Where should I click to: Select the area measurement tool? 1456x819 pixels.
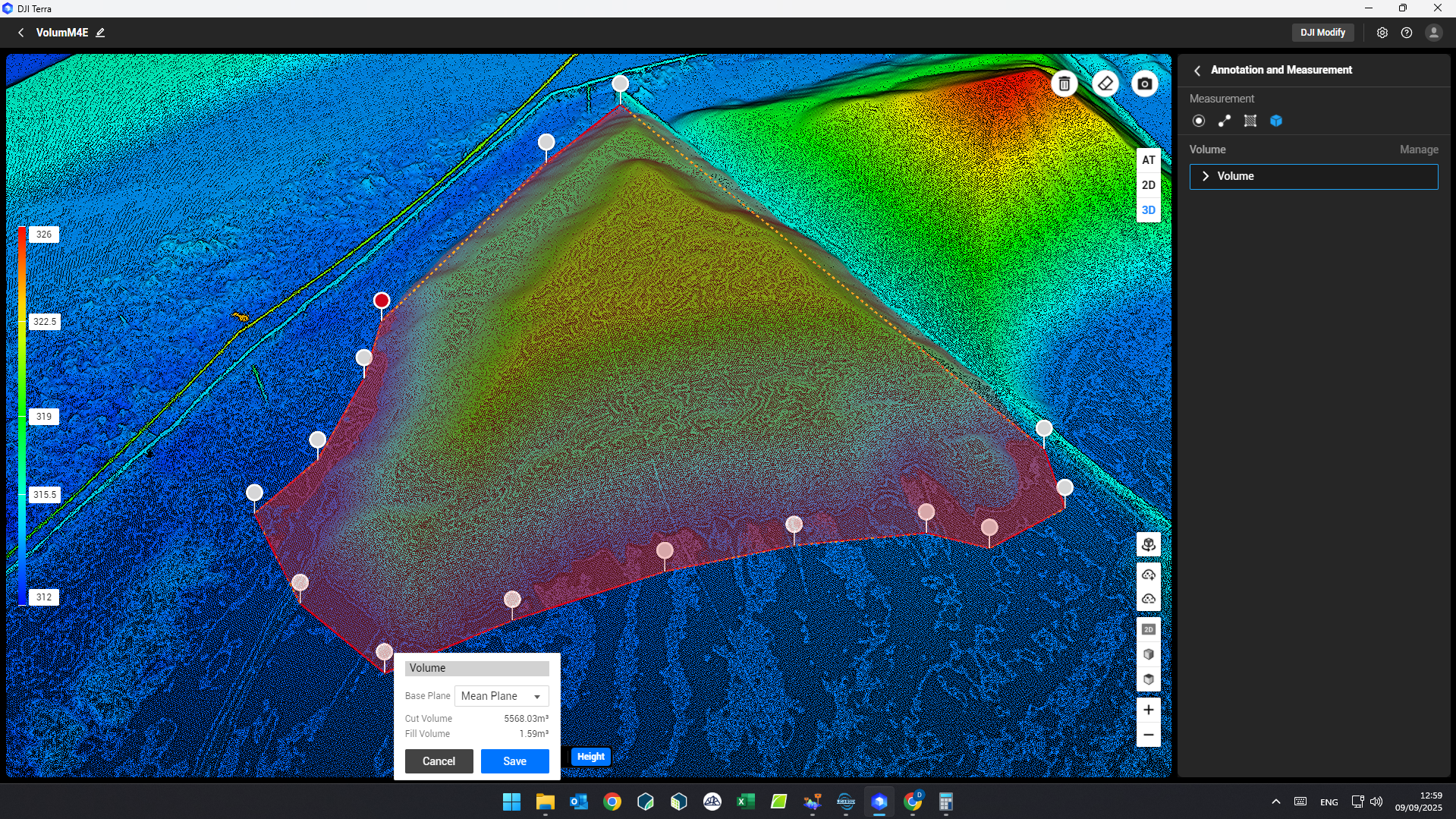coord(1250,121)
